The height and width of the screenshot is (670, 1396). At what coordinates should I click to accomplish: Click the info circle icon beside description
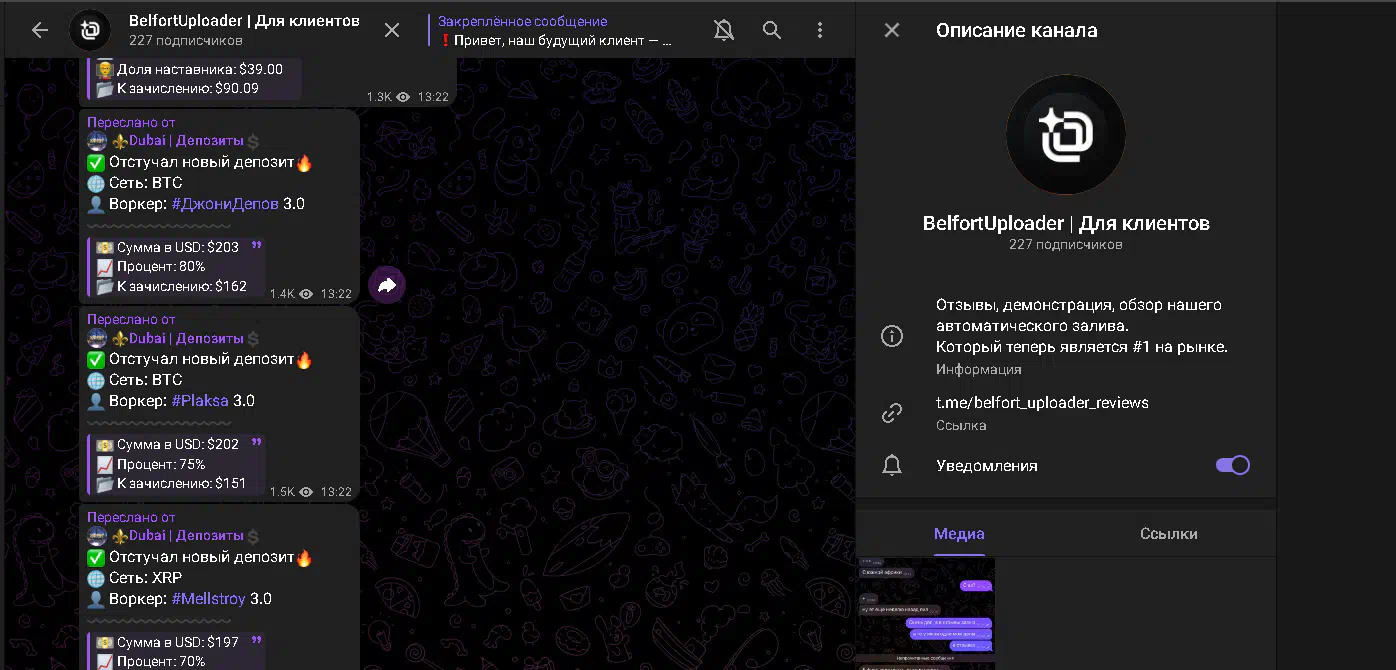(x=892, y=336)
